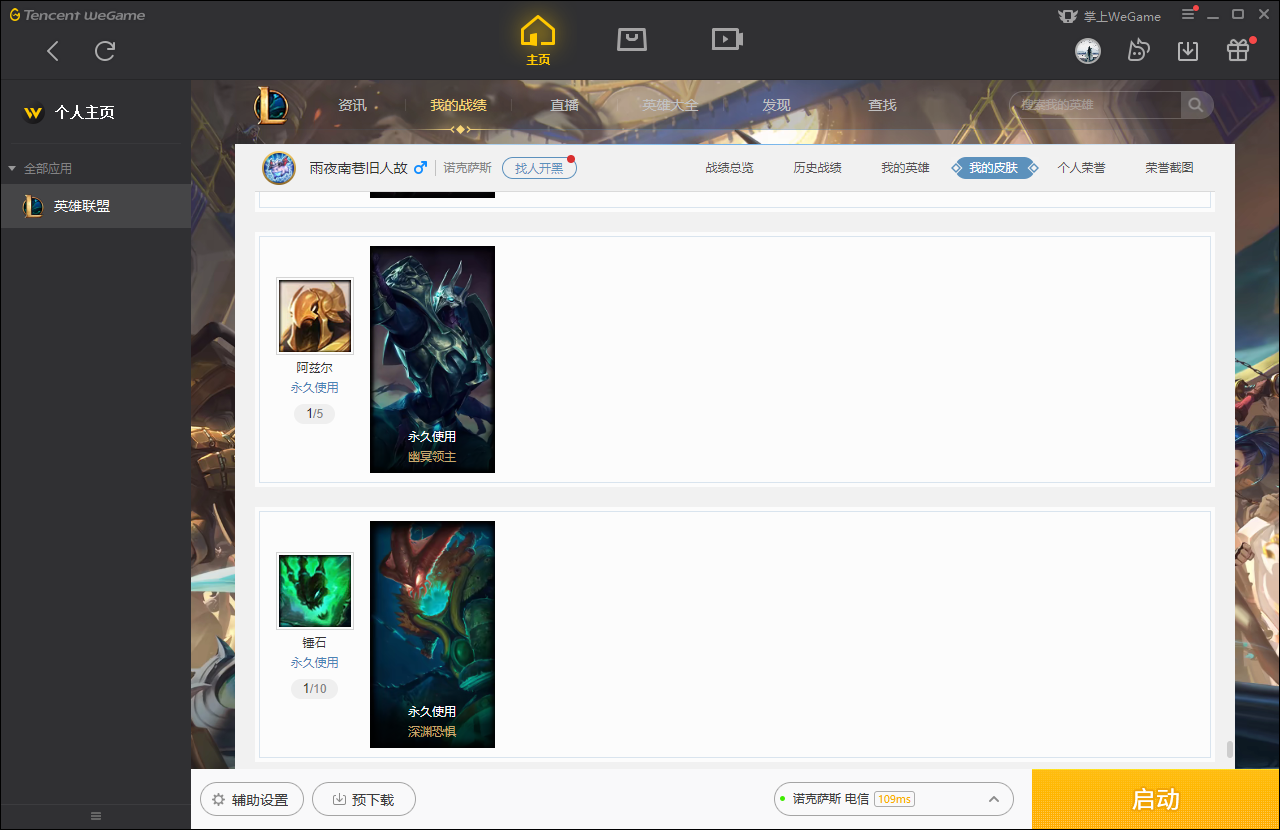Toggle the sidebar bottom collapse handle
The width and height of the screenshot is (1280, 830).
(x=96, y=816)
